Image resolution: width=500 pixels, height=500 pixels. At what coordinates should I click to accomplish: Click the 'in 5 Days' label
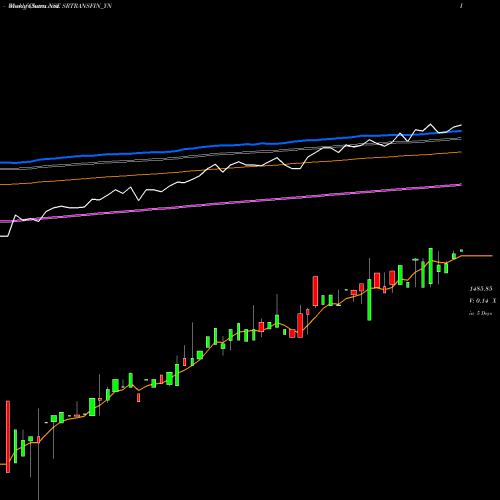(x=480, y=313)
